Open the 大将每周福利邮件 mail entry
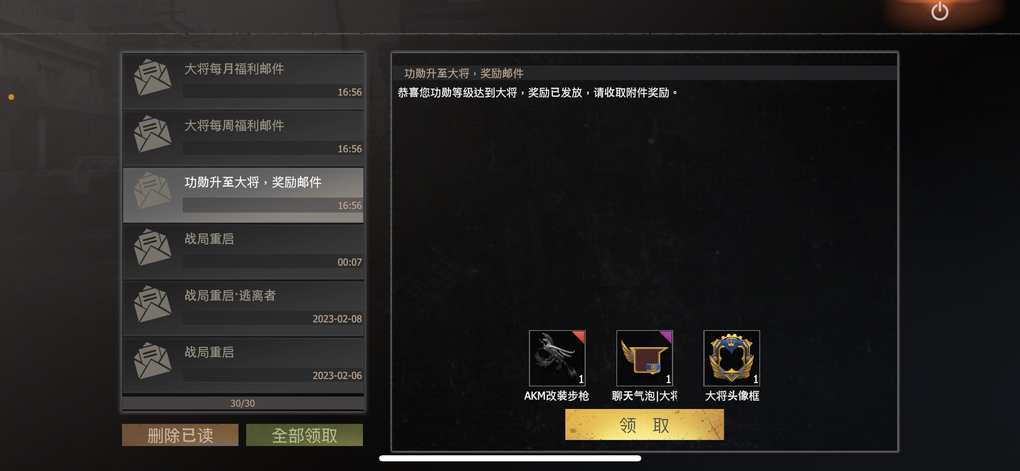Image resolution: width=1020 pixels, height=471 pixels. tap(243, 137)
